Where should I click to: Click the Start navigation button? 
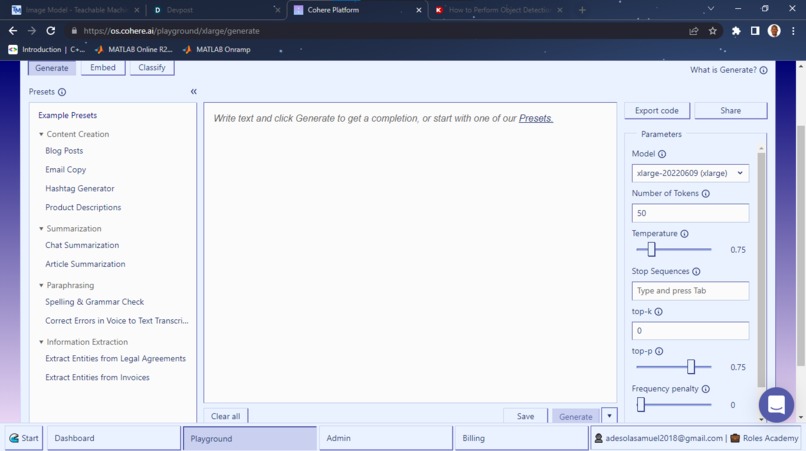tap(24, 438)
